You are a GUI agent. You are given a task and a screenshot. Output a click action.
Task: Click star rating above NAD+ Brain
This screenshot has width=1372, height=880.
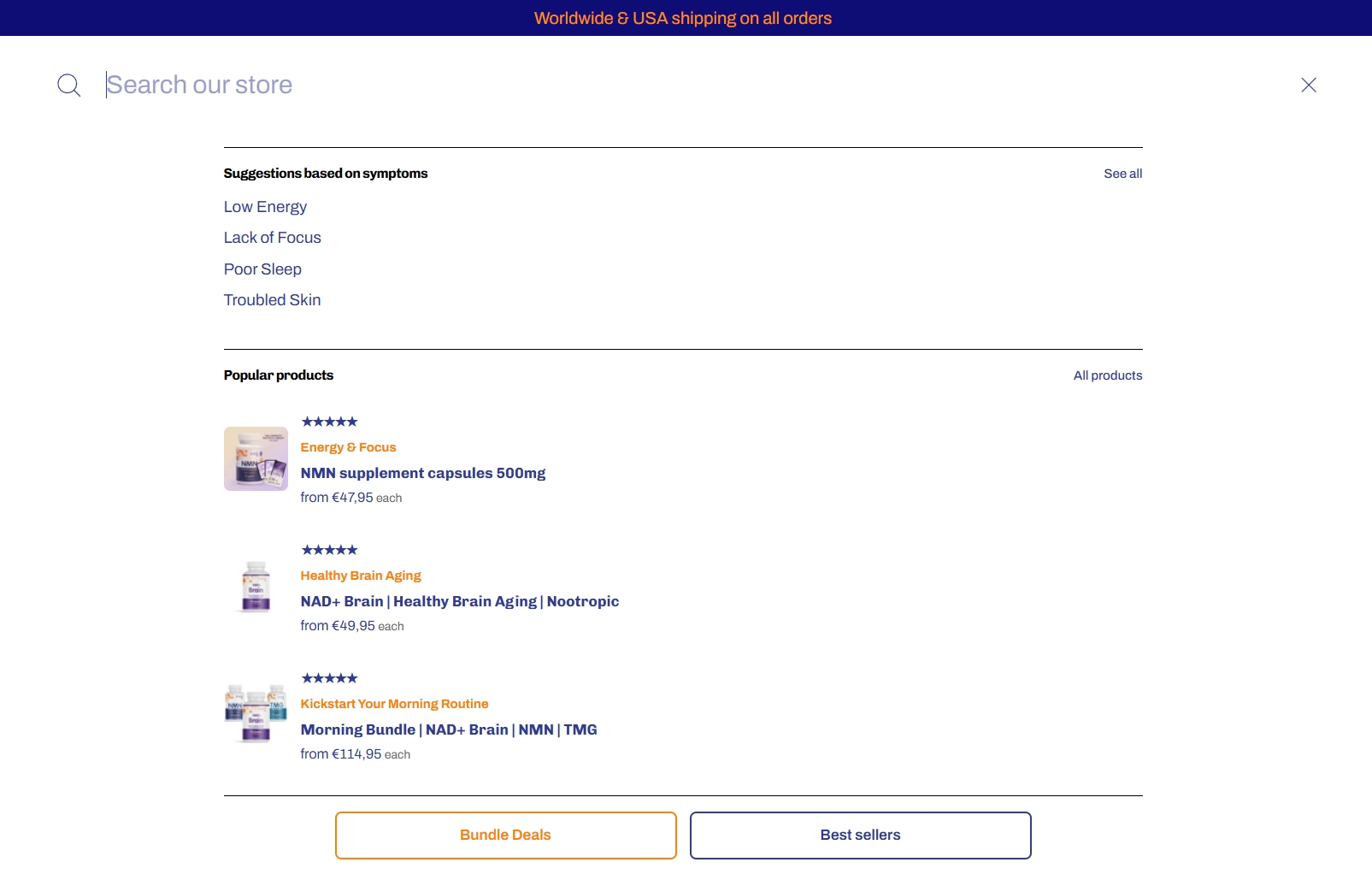click(x=329, y=550)
